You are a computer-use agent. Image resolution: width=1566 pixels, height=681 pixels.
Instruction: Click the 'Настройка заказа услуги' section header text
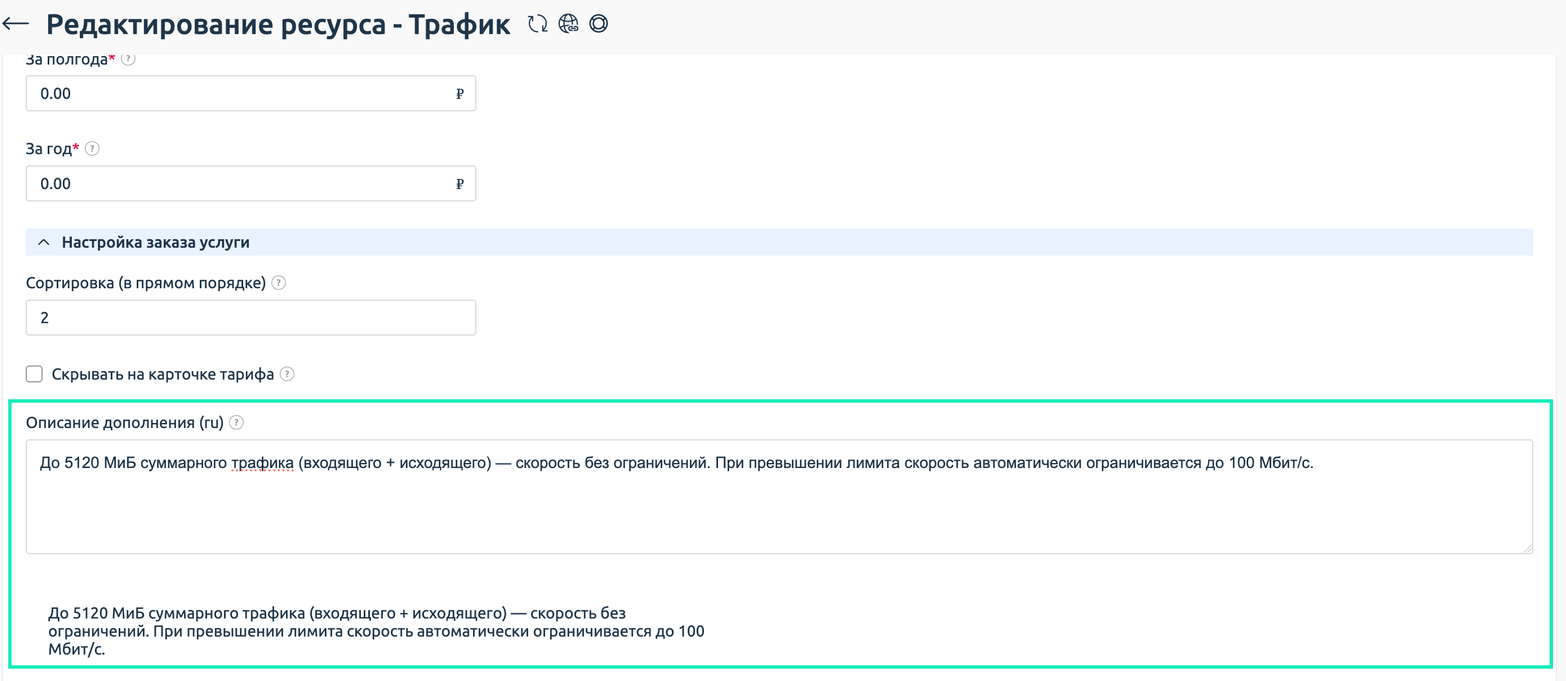155,242
